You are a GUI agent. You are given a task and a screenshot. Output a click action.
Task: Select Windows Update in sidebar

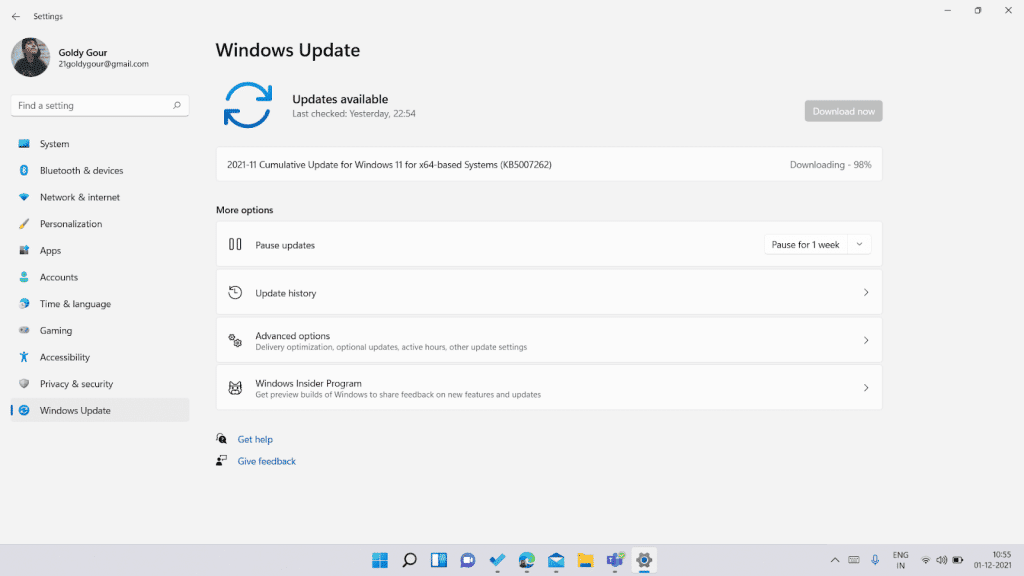(100, 411)
